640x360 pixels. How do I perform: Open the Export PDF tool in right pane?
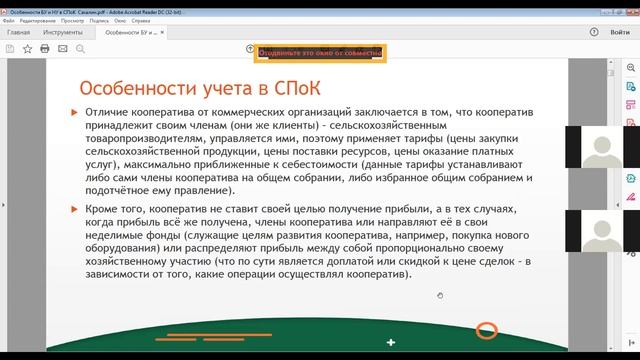pyautogui.click(x=631, y=87)
